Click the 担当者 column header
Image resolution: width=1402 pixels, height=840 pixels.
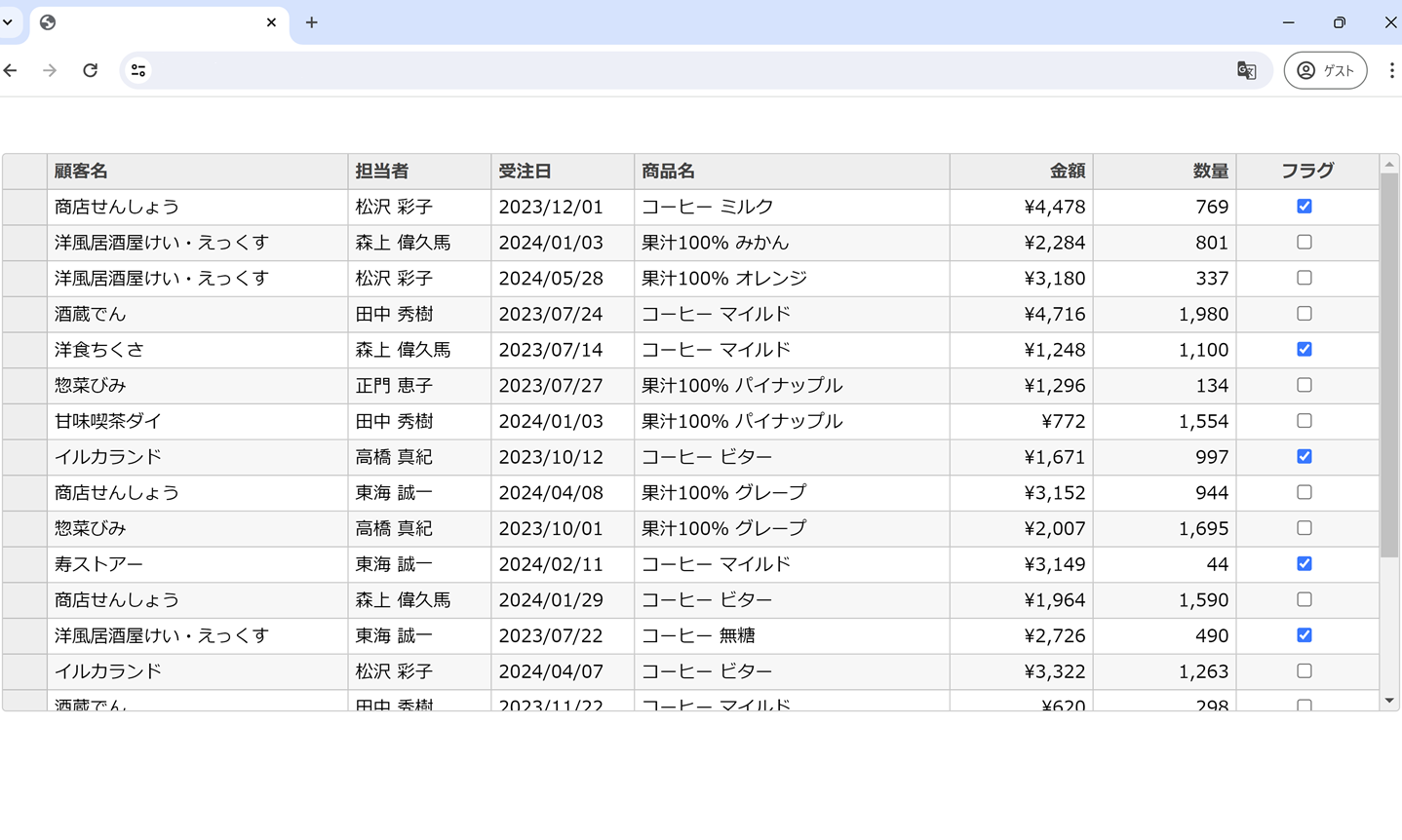(419, 171)
